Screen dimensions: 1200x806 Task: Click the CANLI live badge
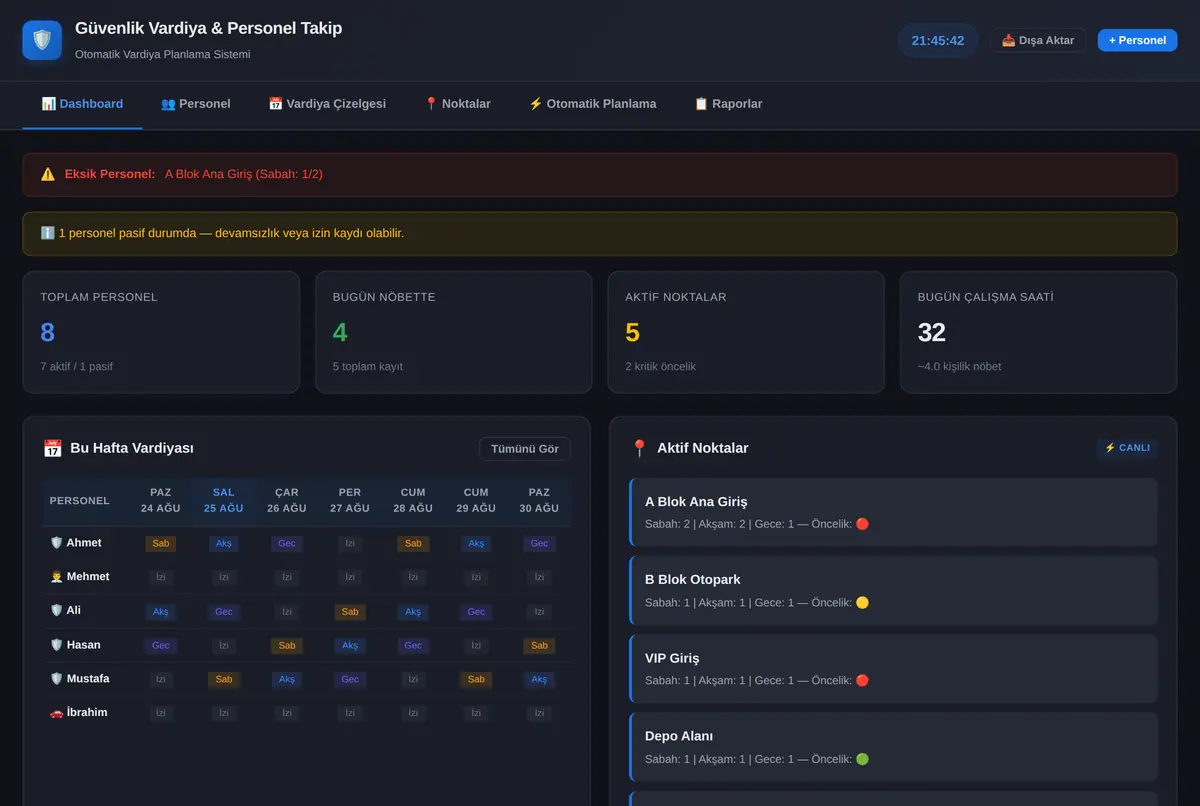pos(1127,448)
